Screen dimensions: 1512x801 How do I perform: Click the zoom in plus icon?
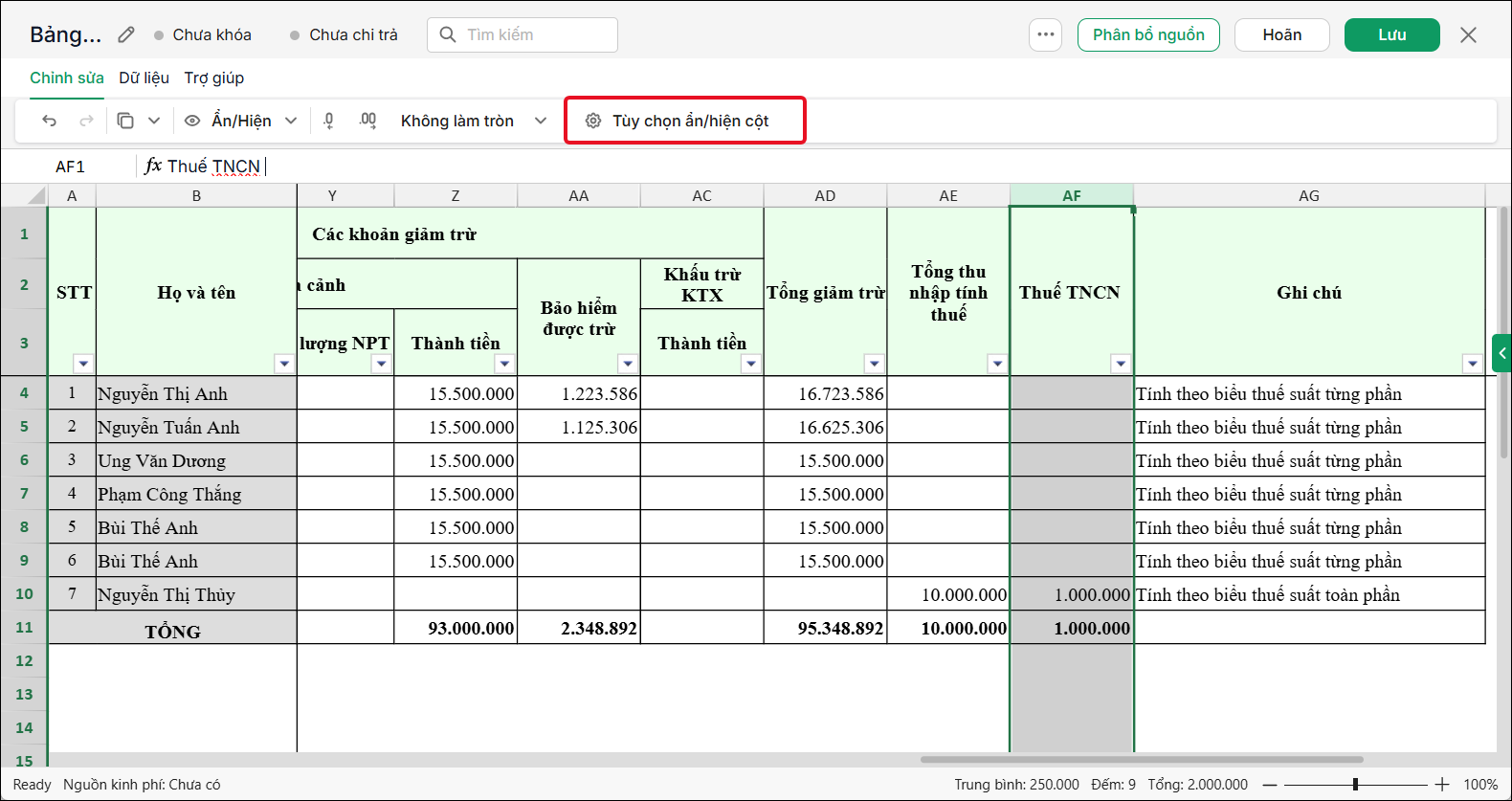point(1442,785)
